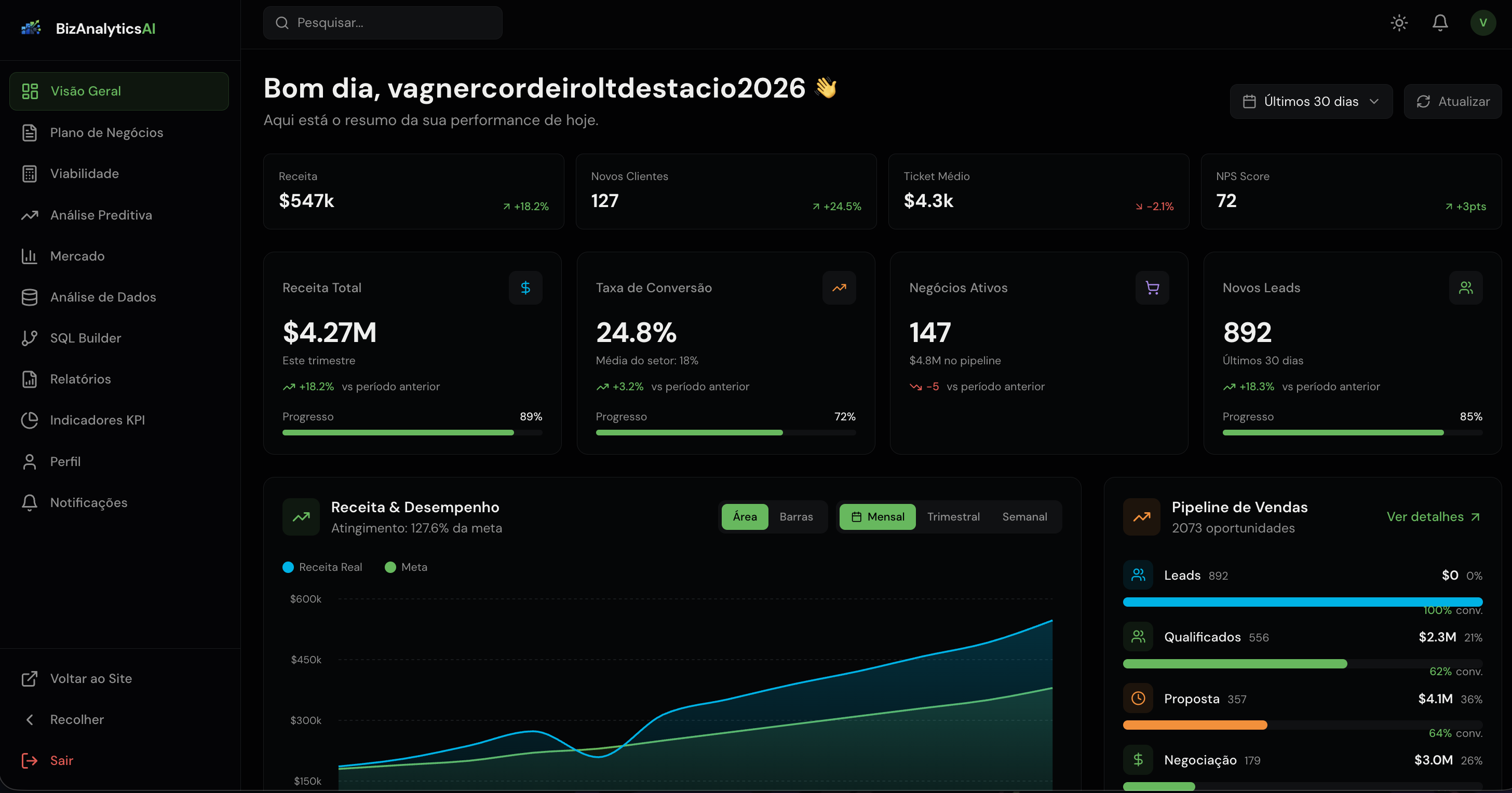Select the Semanal period toggle
Image resolution: width=1512 pixels, height=793 pixels.
pos(1024,517)
